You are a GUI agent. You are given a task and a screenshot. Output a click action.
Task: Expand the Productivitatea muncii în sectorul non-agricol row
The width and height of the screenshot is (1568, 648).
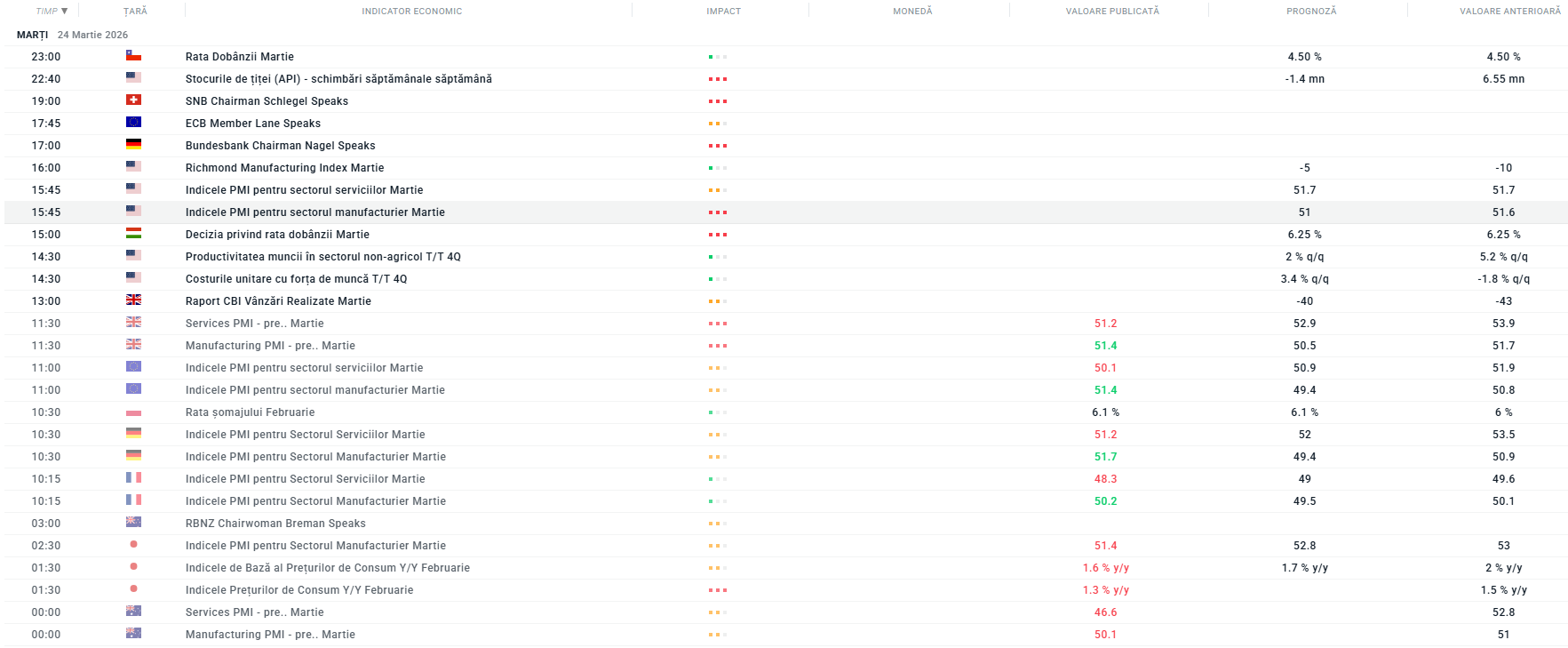click(x=322, y=257)
